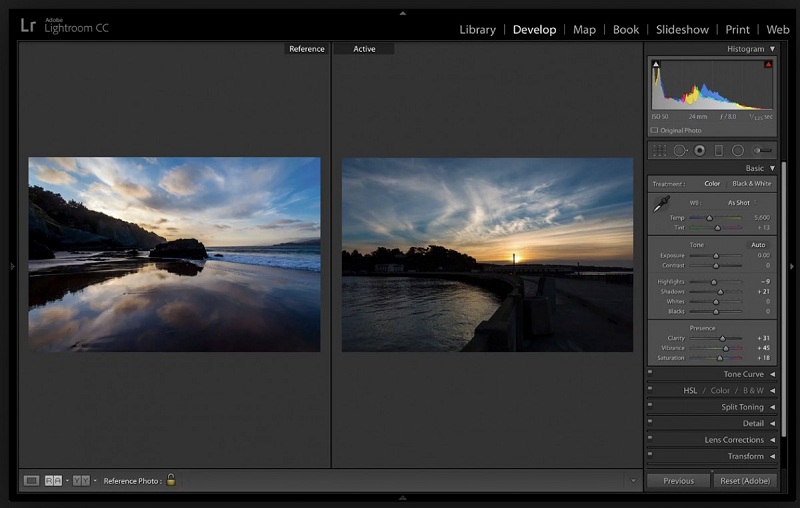Expand the Split Toning panel

click(x=772, y=407)
